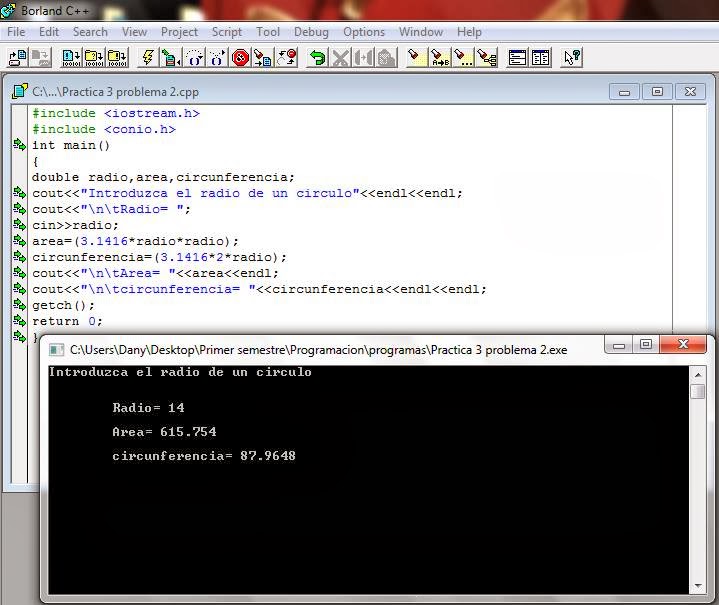Click the Tile vertical windows icon

tap(540, 58)
